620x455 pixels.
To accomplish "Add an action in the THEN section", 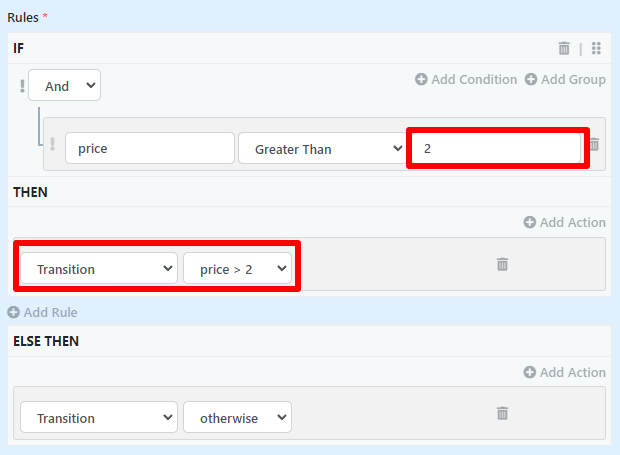I will pos(564,222).
